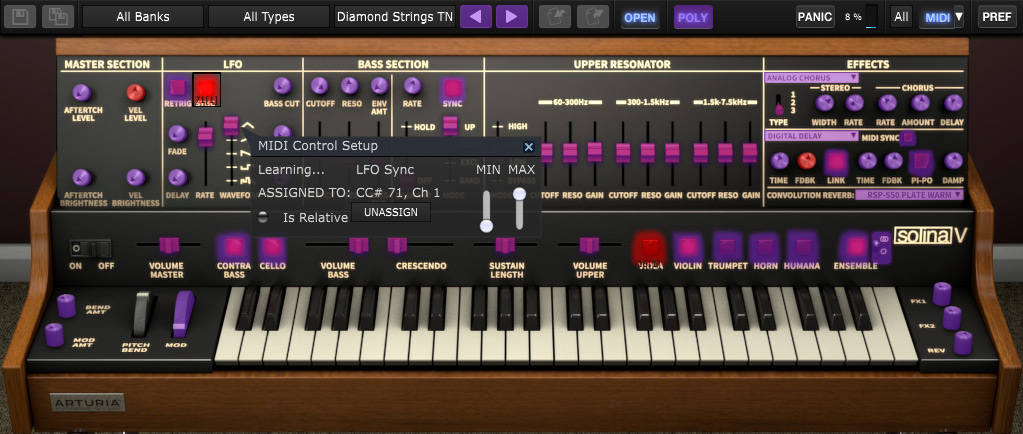Flip the On/Off power switch
This screenshot has width=1023, height=434.
click(x=91, y=248)
